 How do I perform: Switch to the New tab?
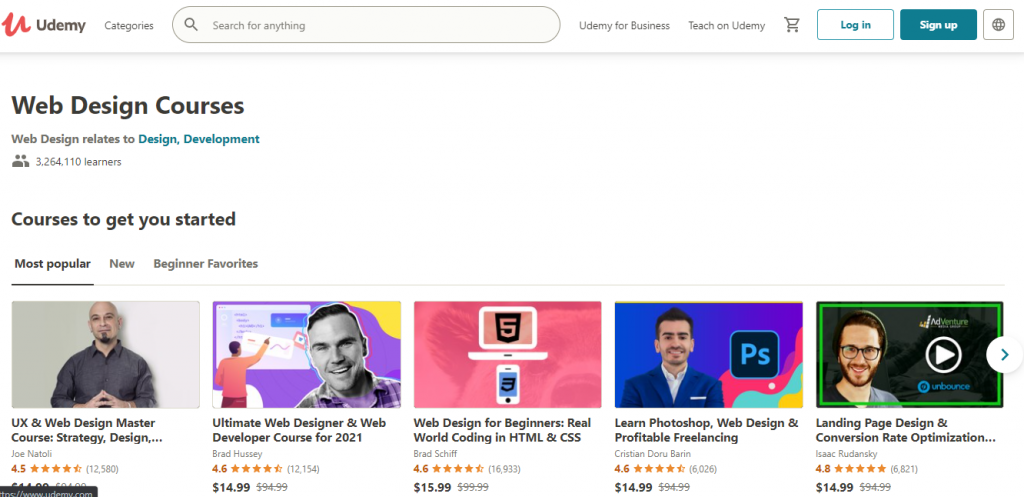(x=121, y=264)
